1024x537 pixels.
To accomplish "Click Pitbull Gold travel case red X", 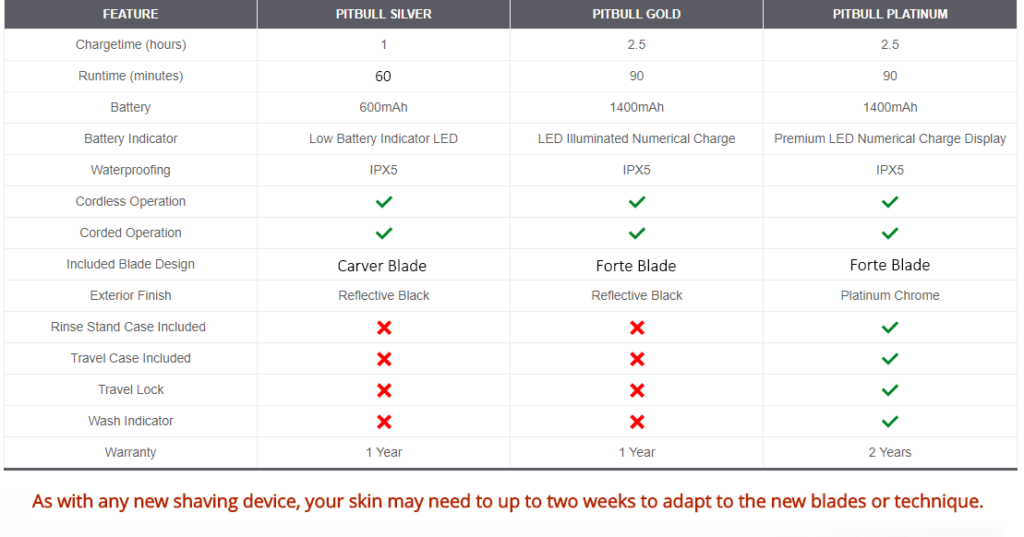I will (x=637, y=359).
